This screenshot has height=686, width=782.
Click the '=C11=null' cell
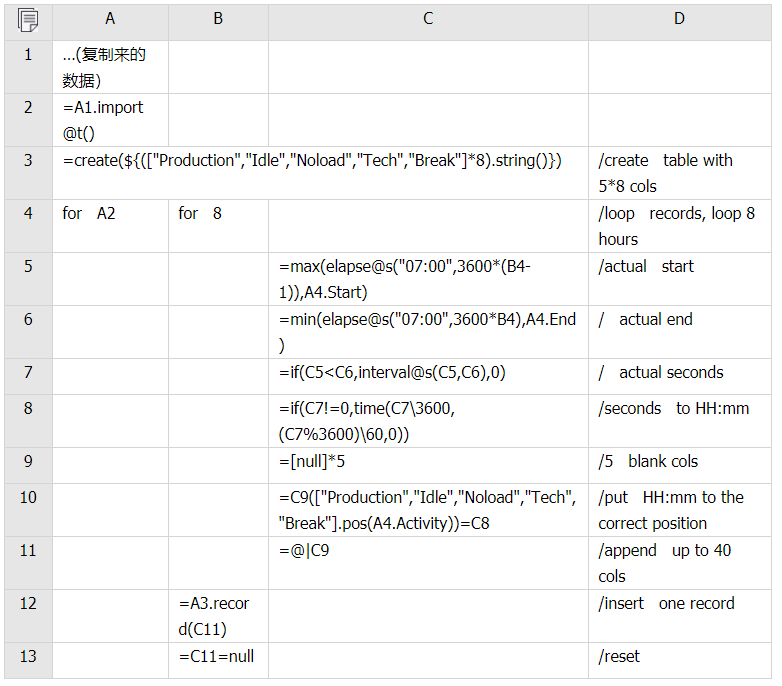pos(218,657)
